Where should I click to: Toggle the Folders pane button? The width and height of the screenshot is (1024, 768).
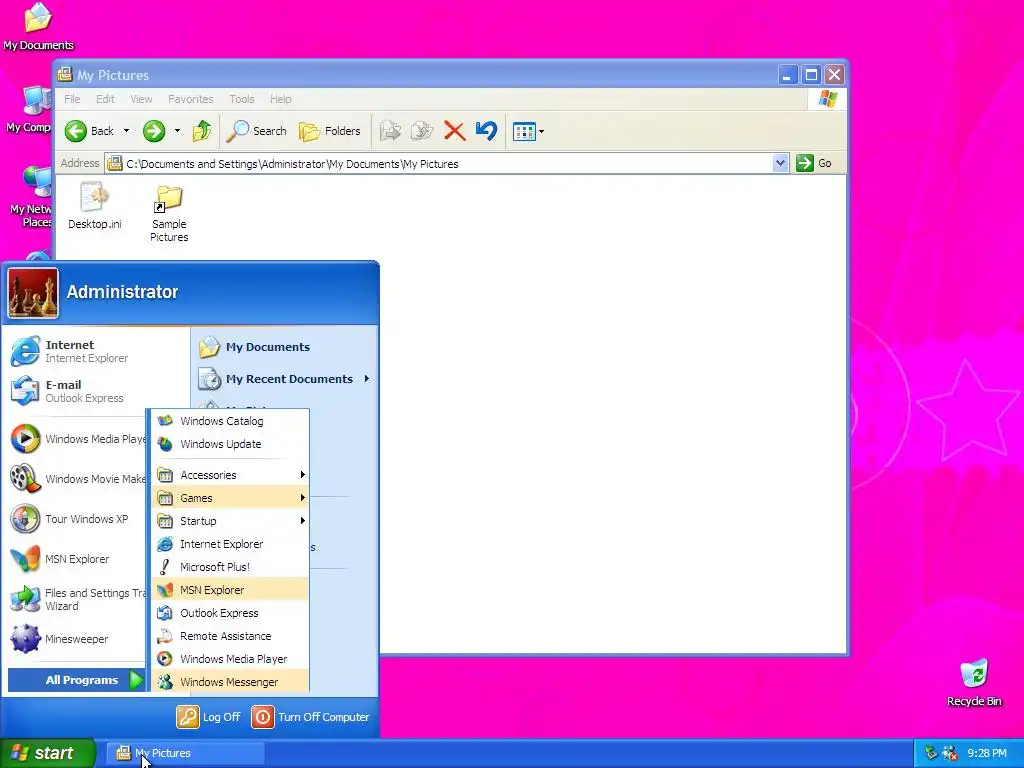tap(330, 131)
